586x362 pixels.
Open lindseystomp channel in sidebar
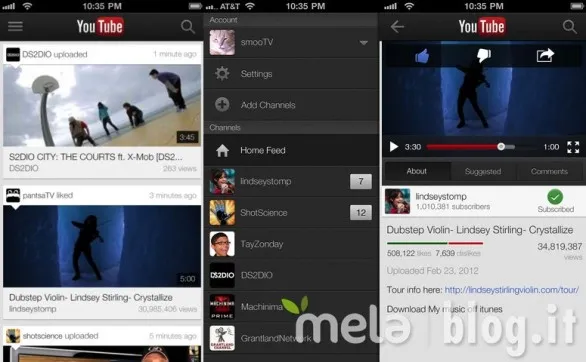pos(291,182)
